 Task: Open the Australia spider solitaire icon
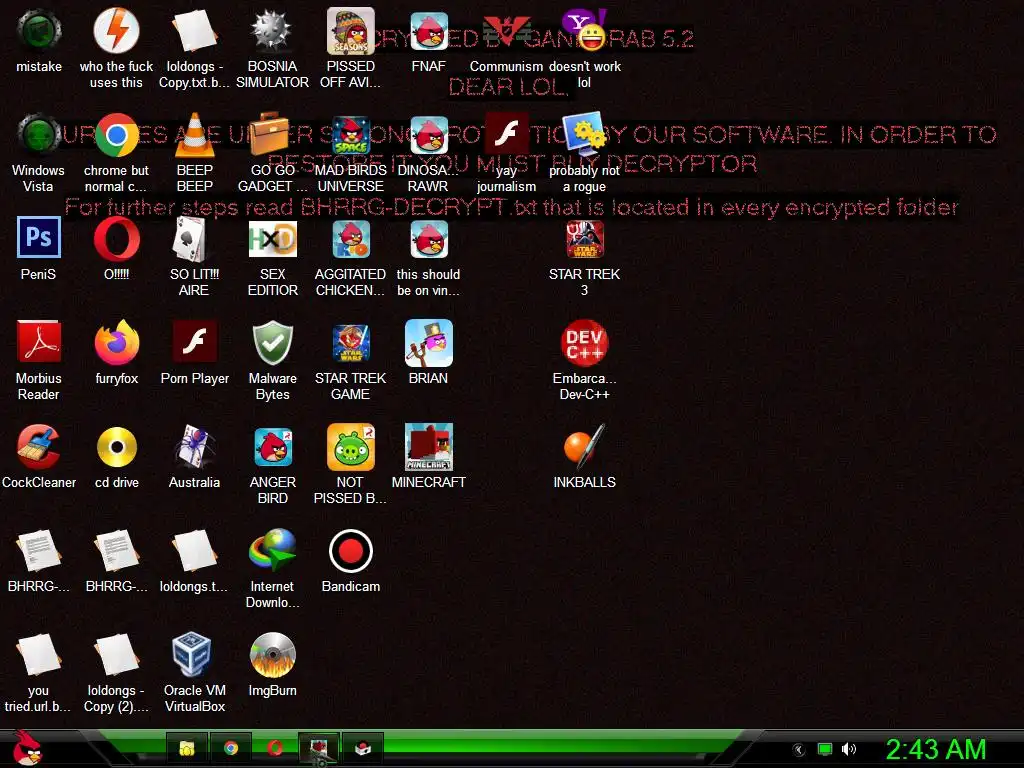point(195,447)
